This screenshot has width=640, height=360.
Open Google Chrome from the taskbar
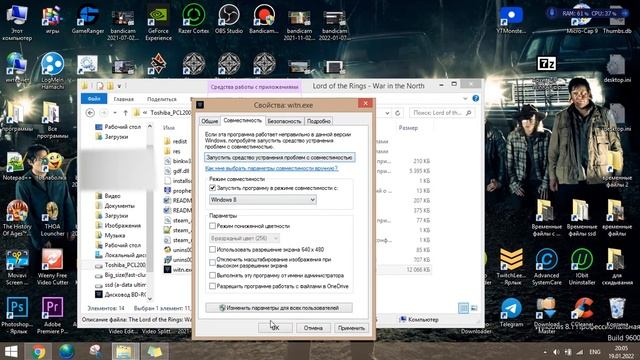click(x=39, y=351)
